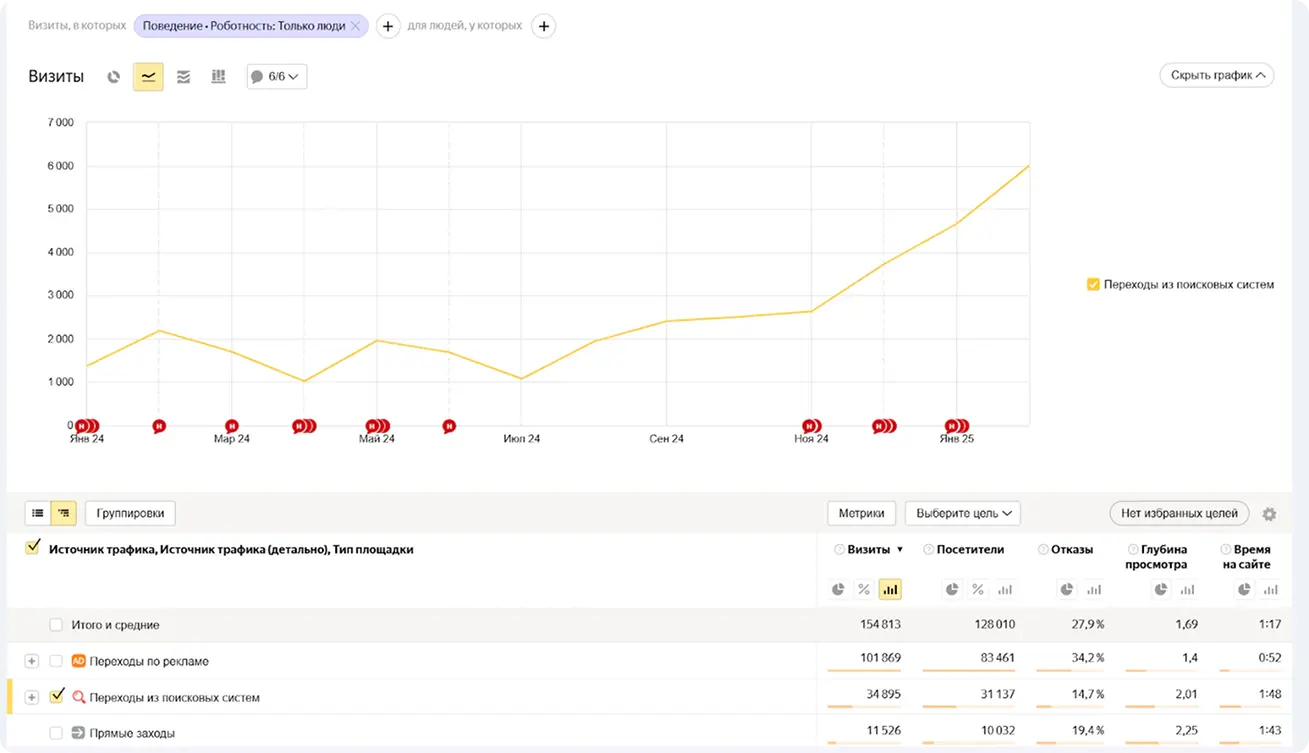Remove the Роботность: Только люди filter
Viewport: 1309px width, 753px height.
click(355, 26)
